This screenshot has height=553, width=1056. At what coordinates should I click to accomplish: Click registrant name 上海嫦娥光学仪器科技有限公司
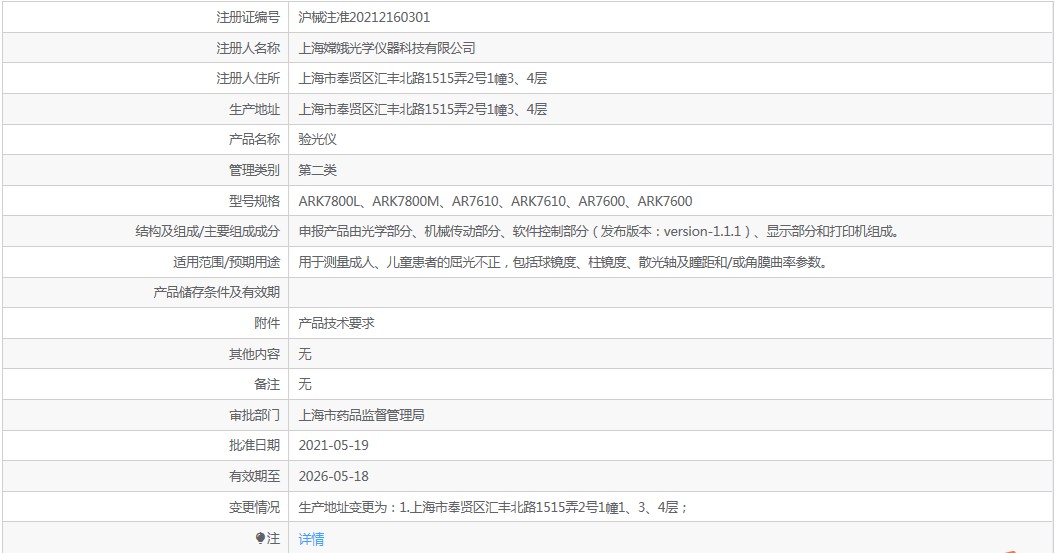click(x=387, y=48)
